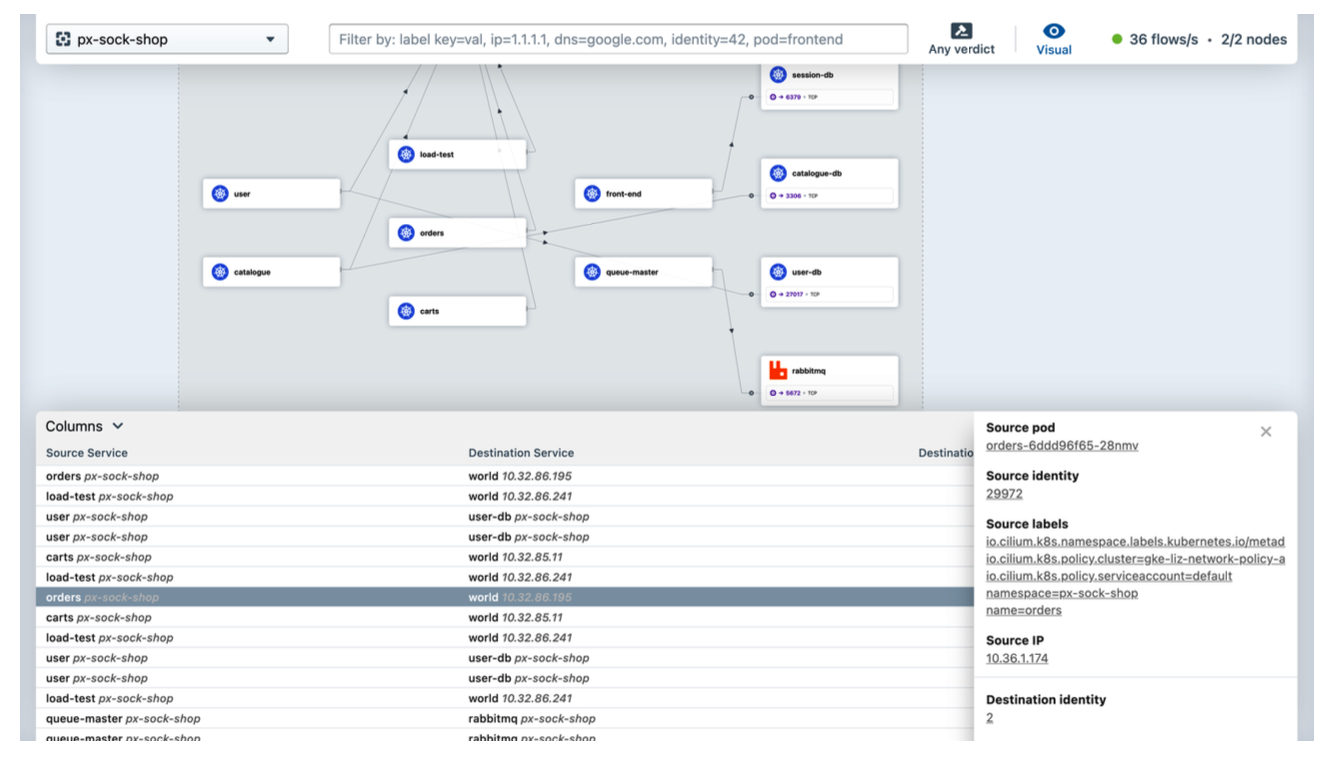This screenshot has width=1330, height=764.
Task: Click source identity 29972 link
Action: point(1004,494)
